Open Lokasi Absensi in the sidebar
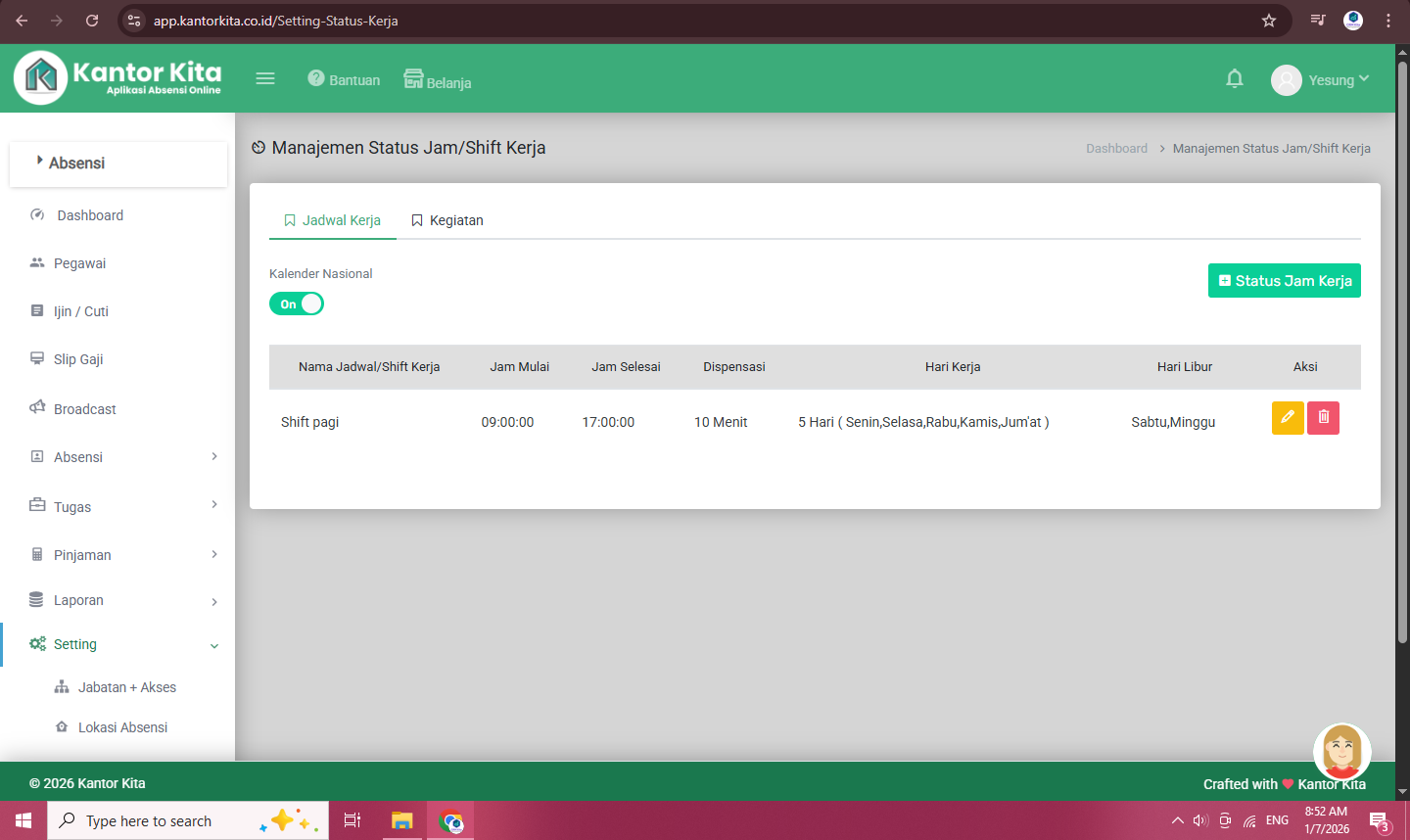This screenshot has width=1410, height=840. click(122, 727)
